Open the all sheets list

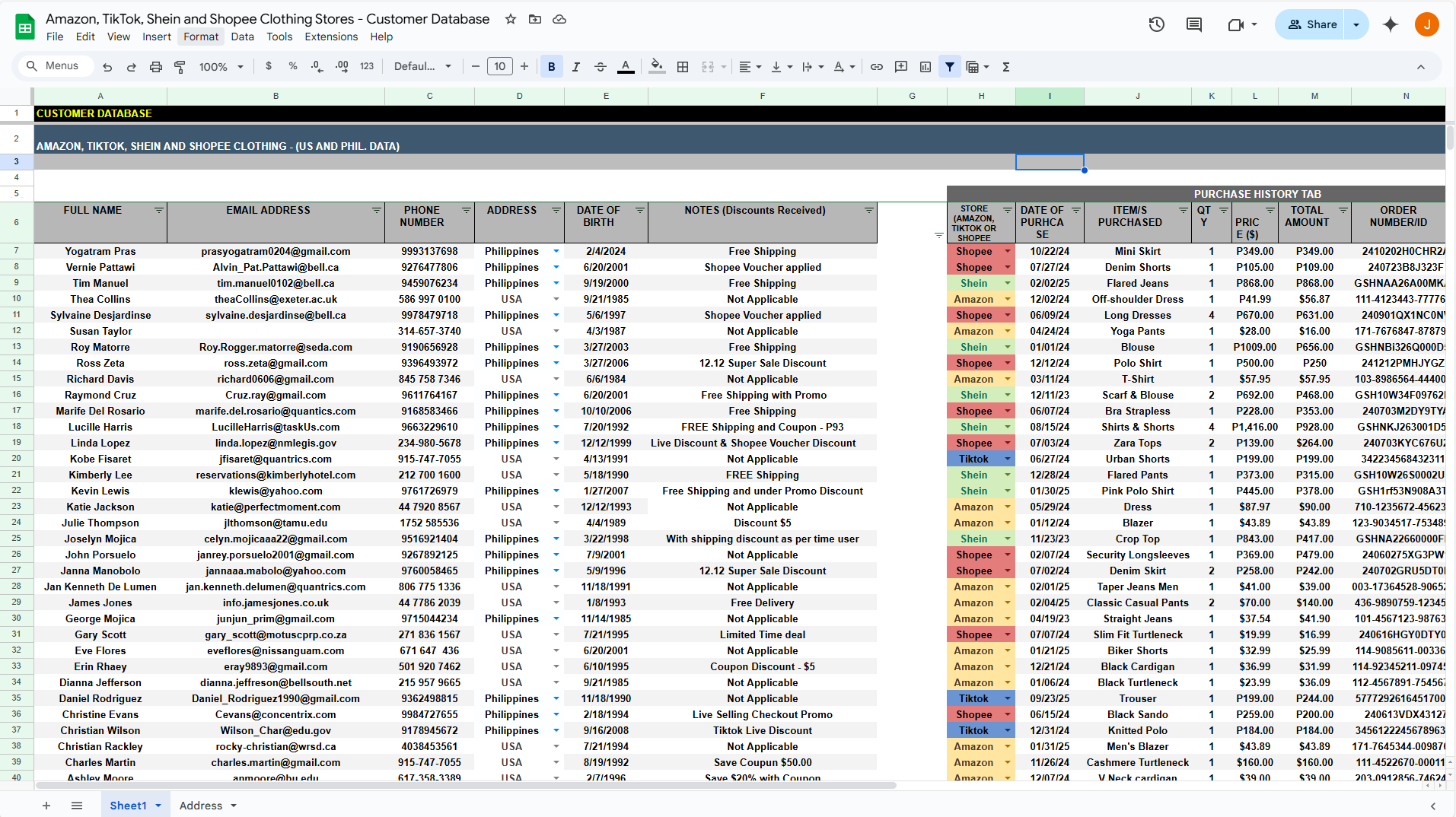(x=77, y=806)
